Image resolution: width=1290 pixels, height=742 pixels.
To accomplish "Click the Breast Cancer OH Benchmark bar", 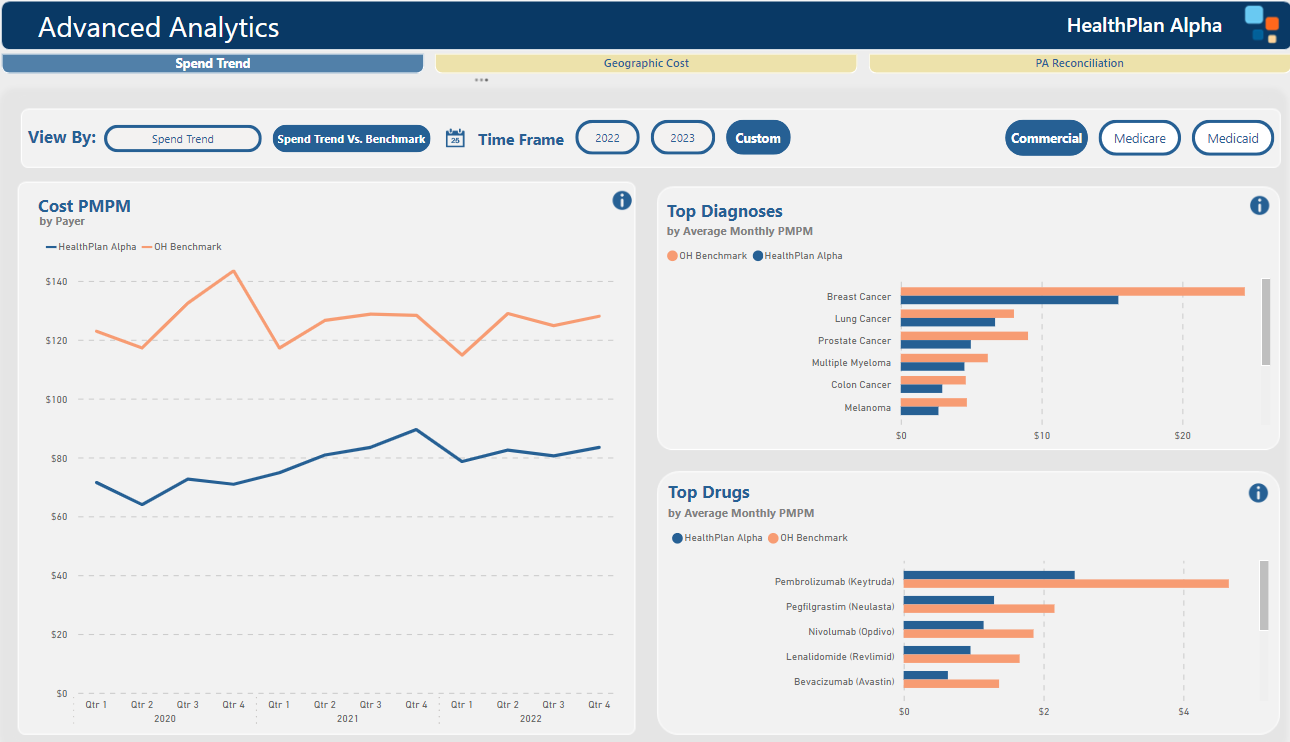I will (1073, 292).
